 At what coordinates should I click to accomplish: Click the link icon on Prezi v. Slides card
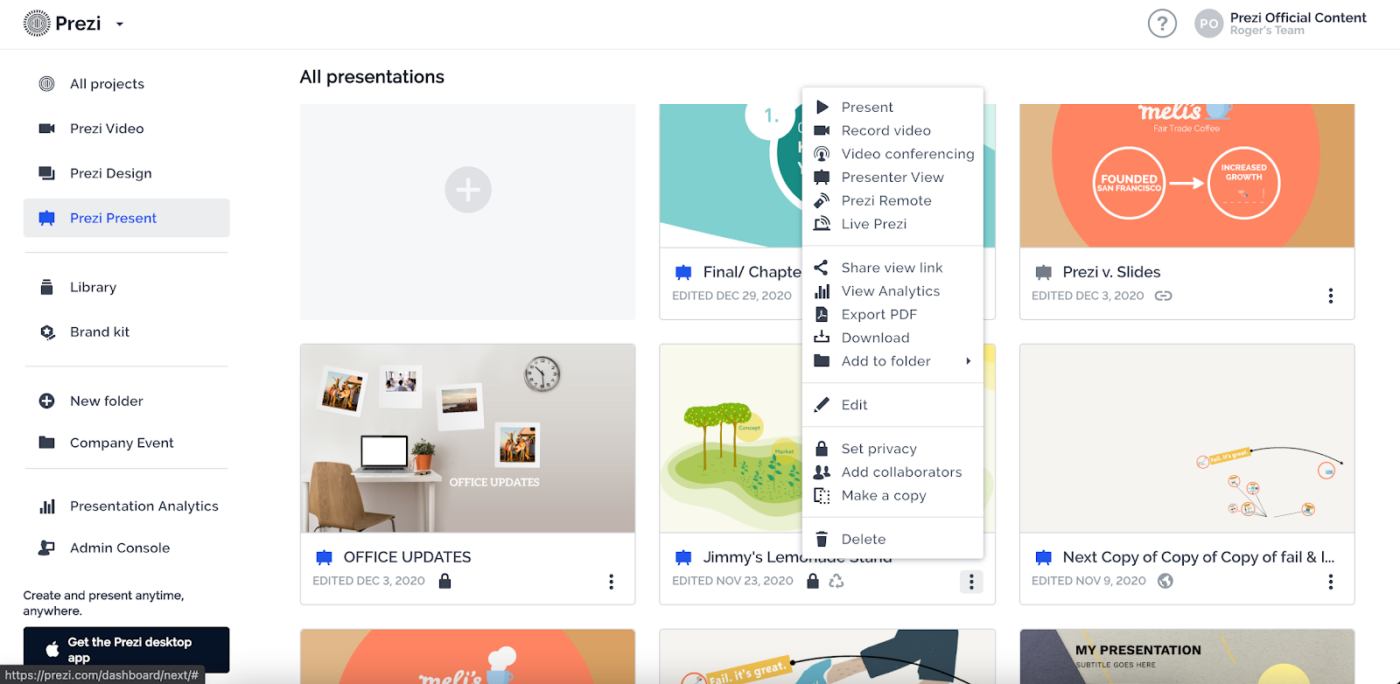pyautogui.click(x=1163, y=296)
